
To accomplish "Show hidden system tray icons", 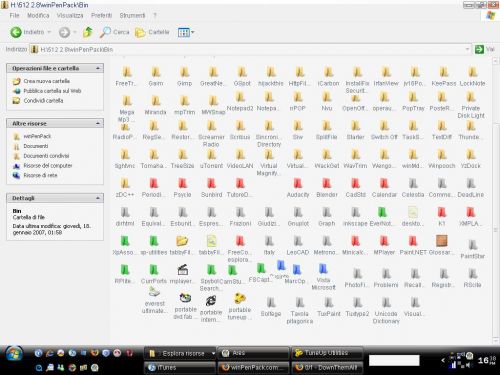I will [x=443, y=360].
